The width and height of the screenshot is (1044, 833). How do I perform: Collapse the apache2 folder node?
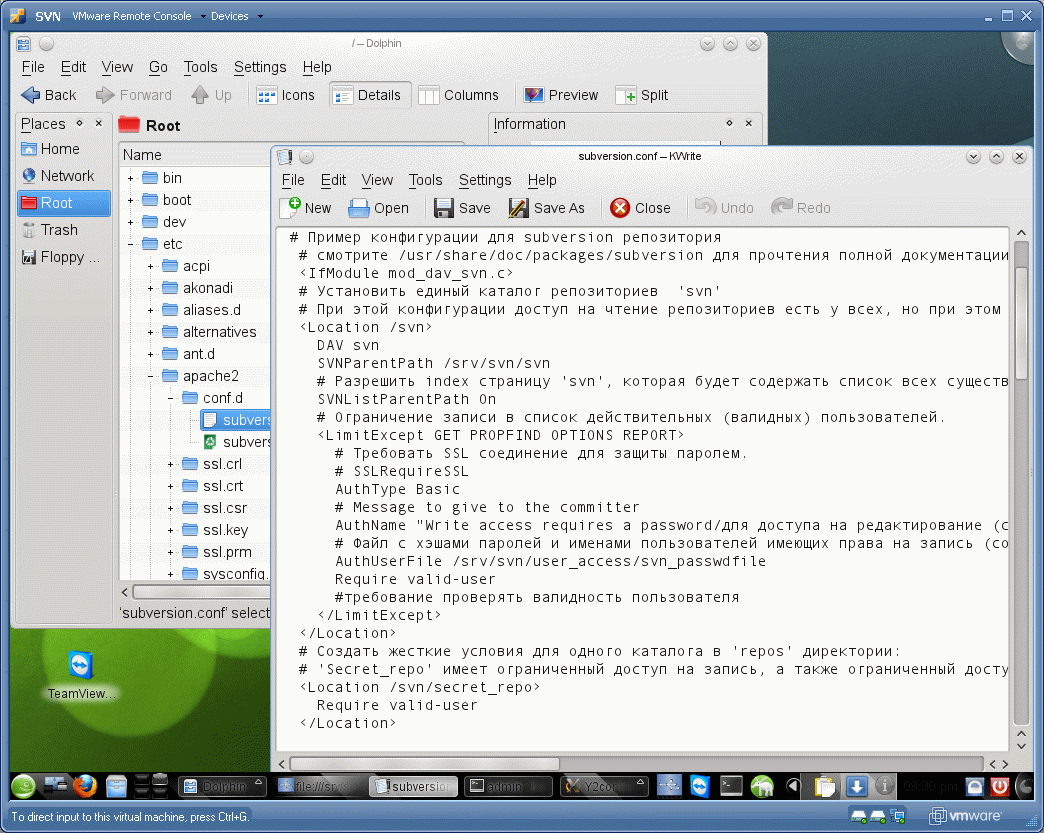coord(150,376)
